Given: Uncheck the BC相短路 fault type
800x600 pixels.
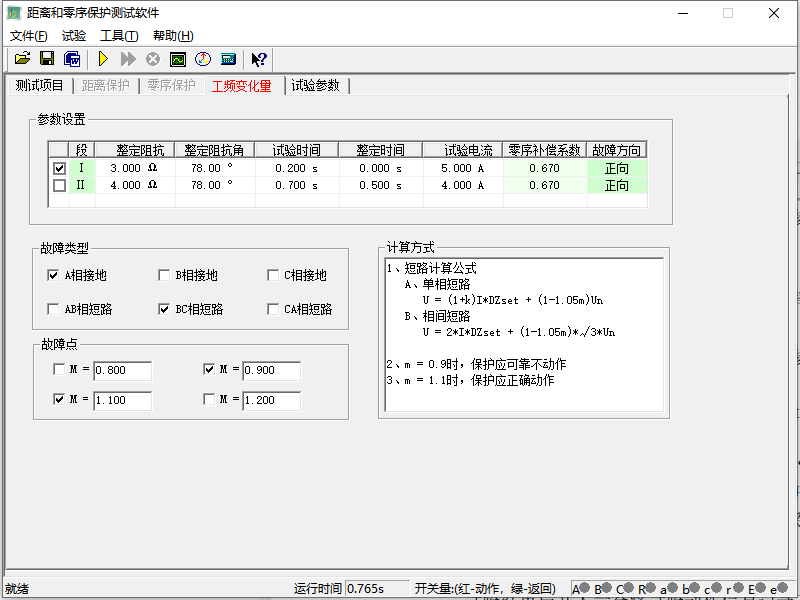Looking at the screenshot, I should [x=164, y=309].
